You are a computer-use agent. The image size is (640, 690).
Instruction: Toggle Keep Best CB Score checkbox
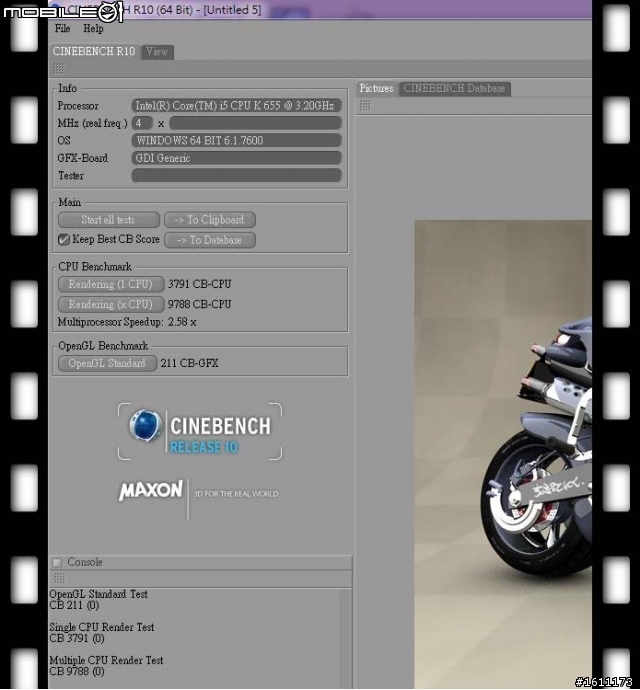point(64,239)
